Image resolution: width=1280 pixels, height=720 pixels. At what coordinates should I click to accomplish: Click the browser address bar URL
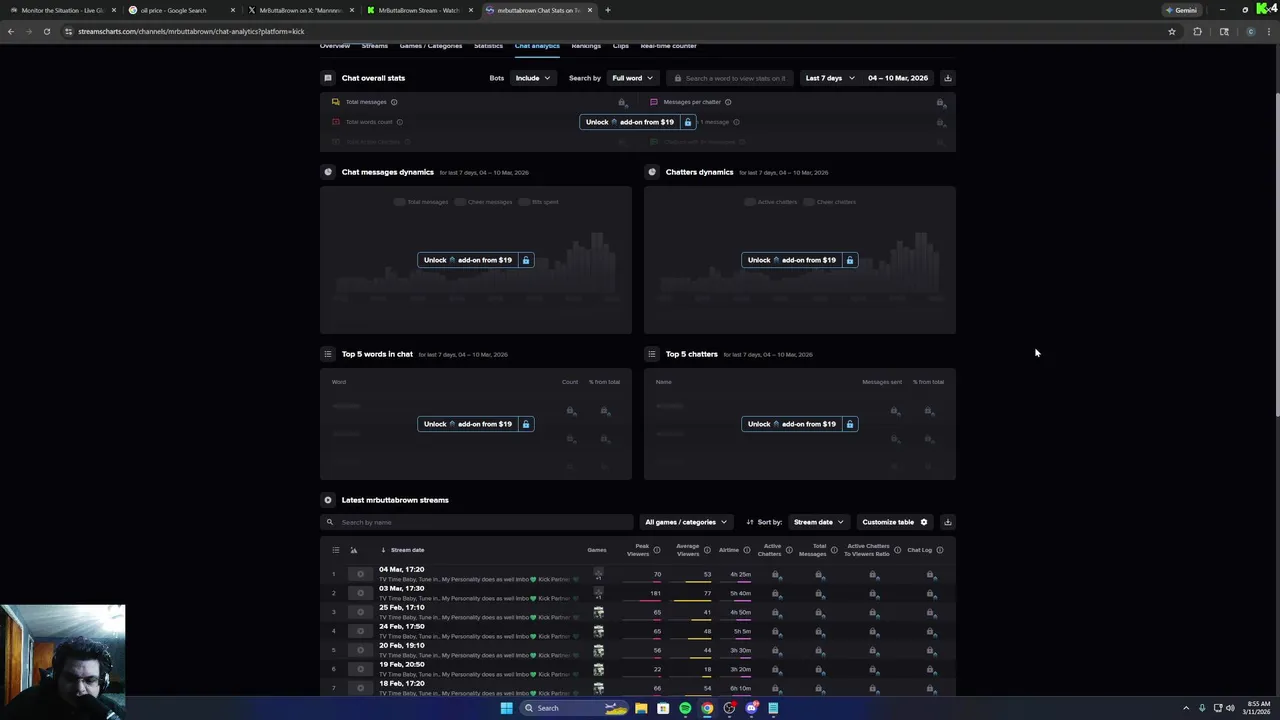click(x=190, y=31)
